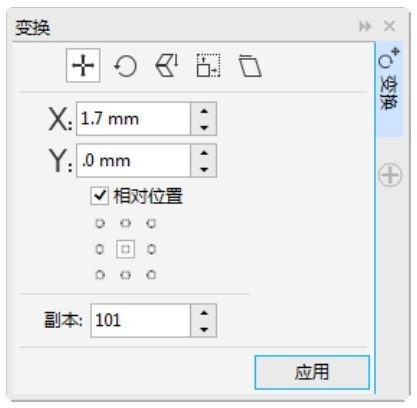
Task: Select the Size transform icon
Action: point(208,66)
